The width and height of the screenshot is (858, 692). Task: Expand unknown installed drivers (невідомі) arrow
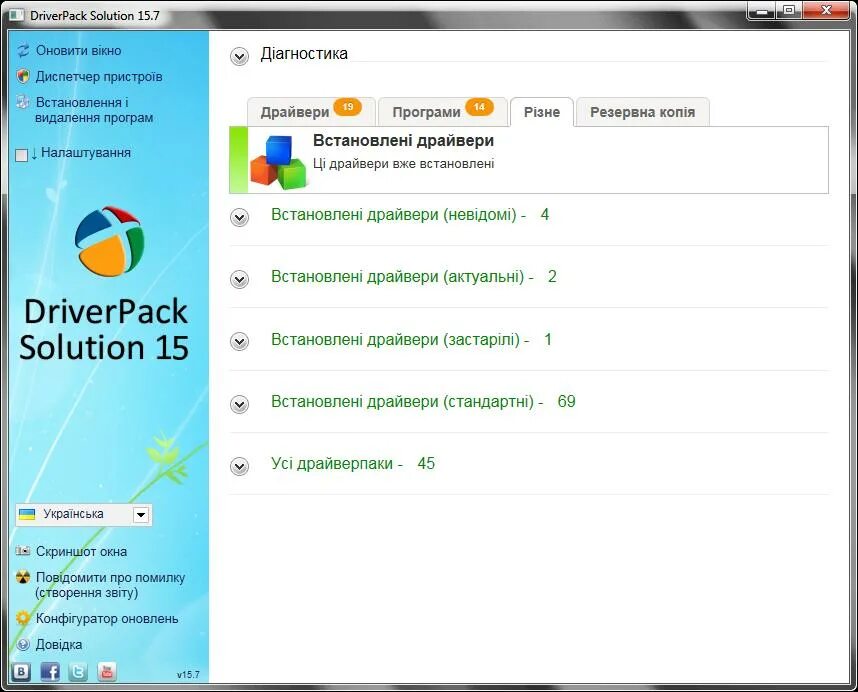pos(239,217)
